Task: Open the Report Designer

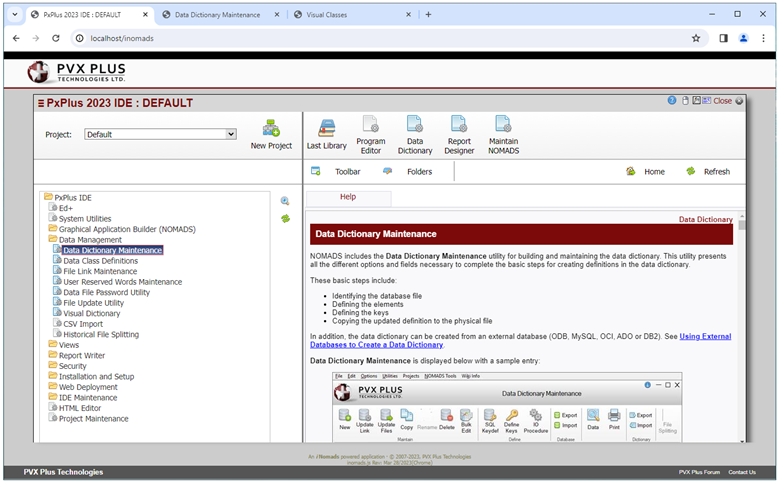Action: click(459, 125)
